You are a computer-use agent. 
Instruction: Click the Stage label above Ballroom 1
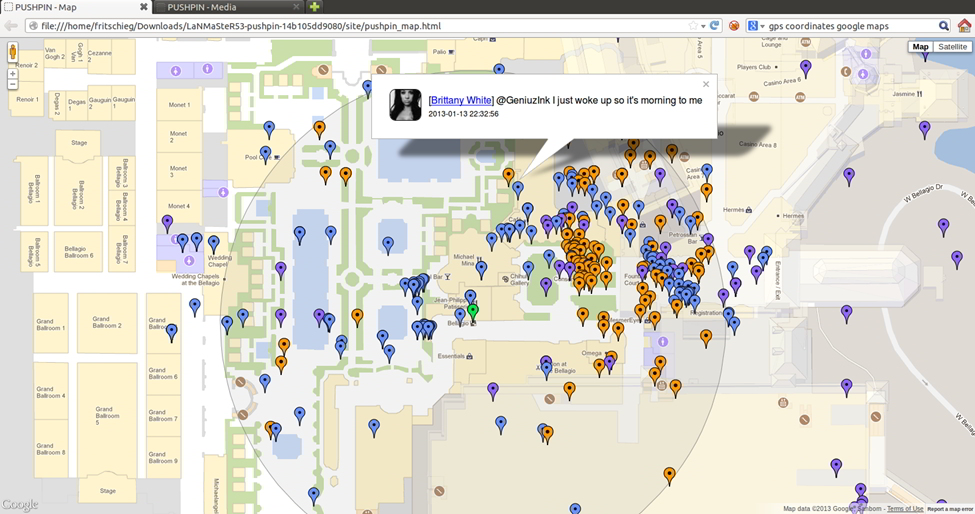(79, 142)
